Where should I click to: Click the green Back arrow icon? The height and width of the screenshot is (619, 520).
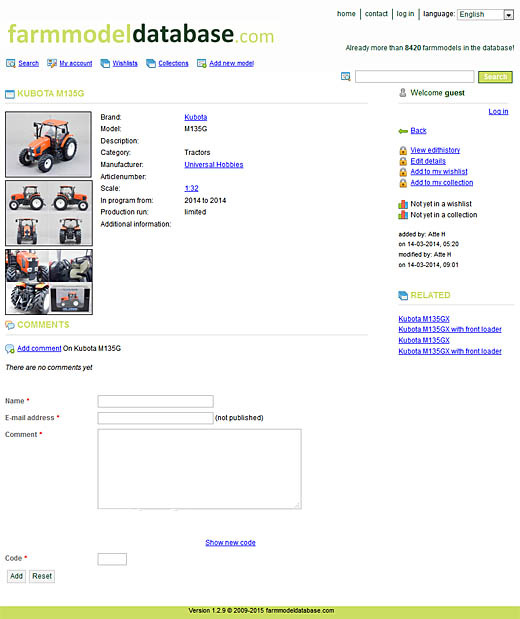coord(403,131)
